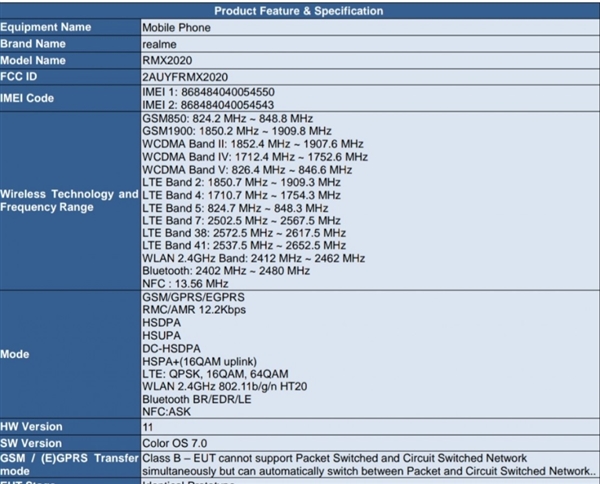Select the 'DC-HSDPA' mode line

[x=171, y=349]
